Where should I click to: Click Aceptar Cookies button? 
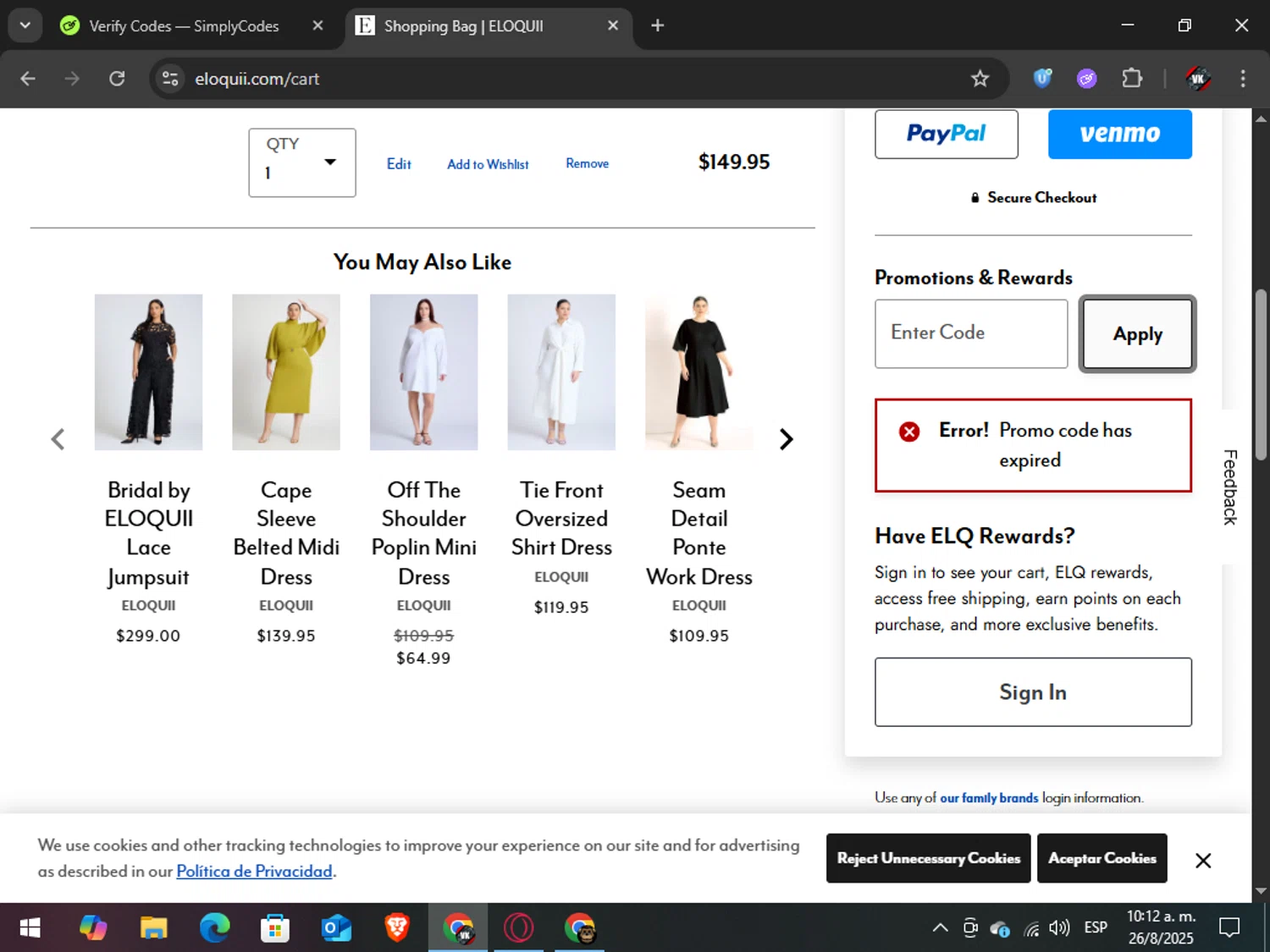pyautogui.click(x=1102, y=858)
